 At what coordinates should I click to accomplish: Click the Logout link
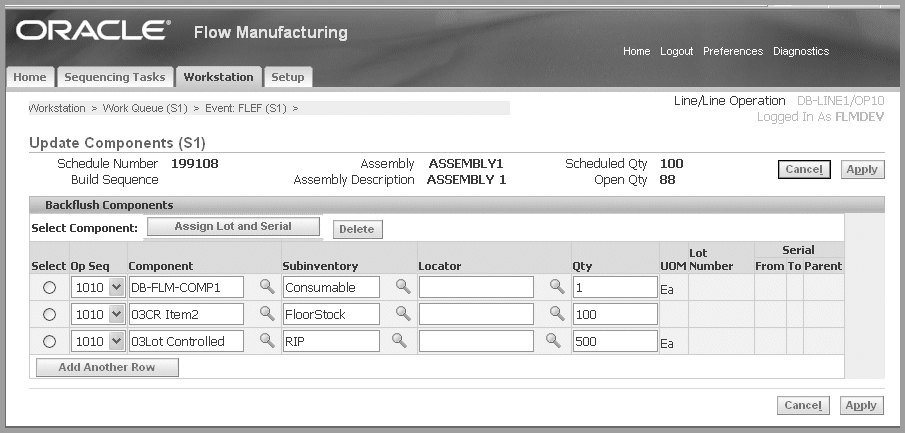[676, 51]
